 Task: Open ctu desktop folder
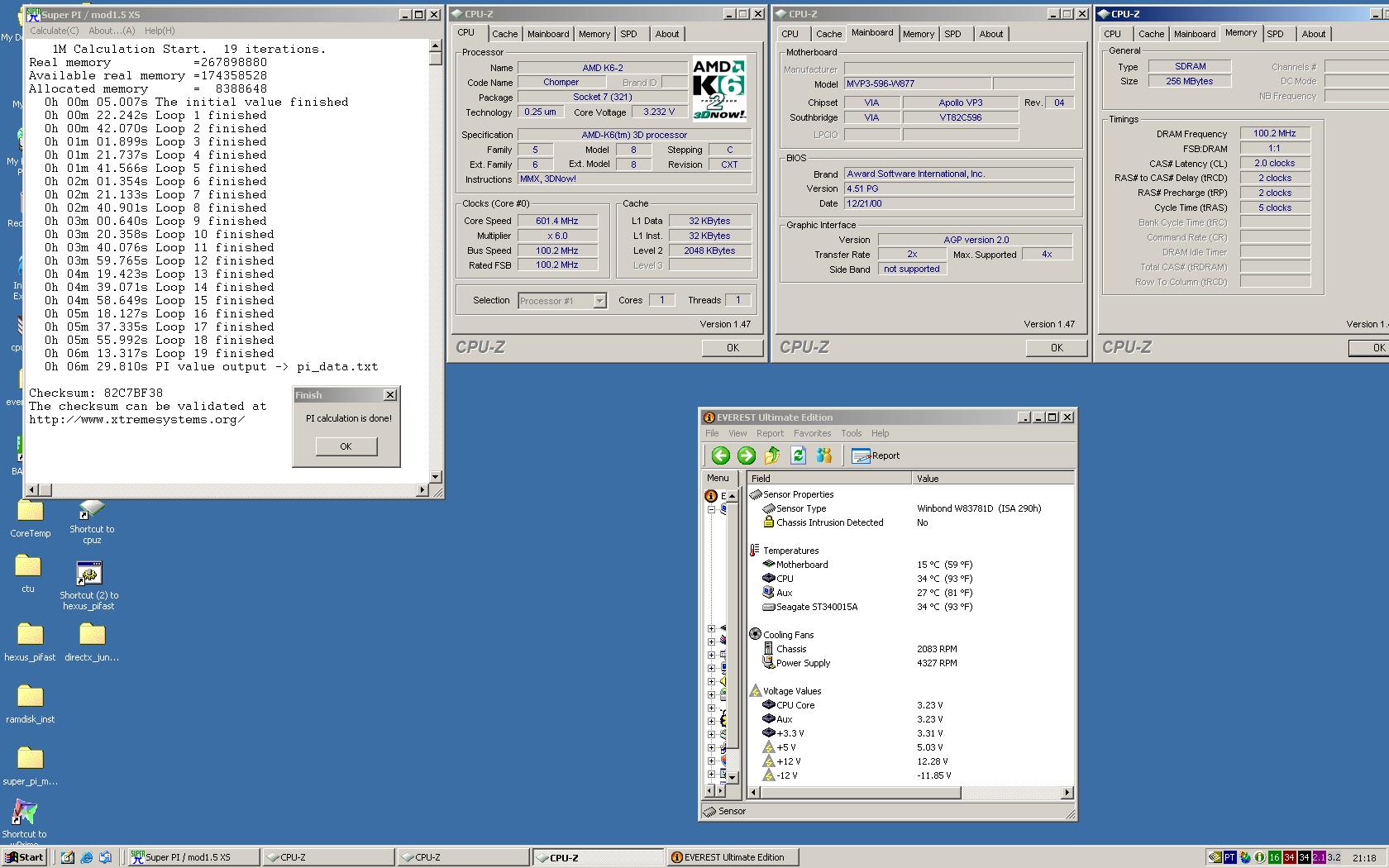(x=28, y=574)
